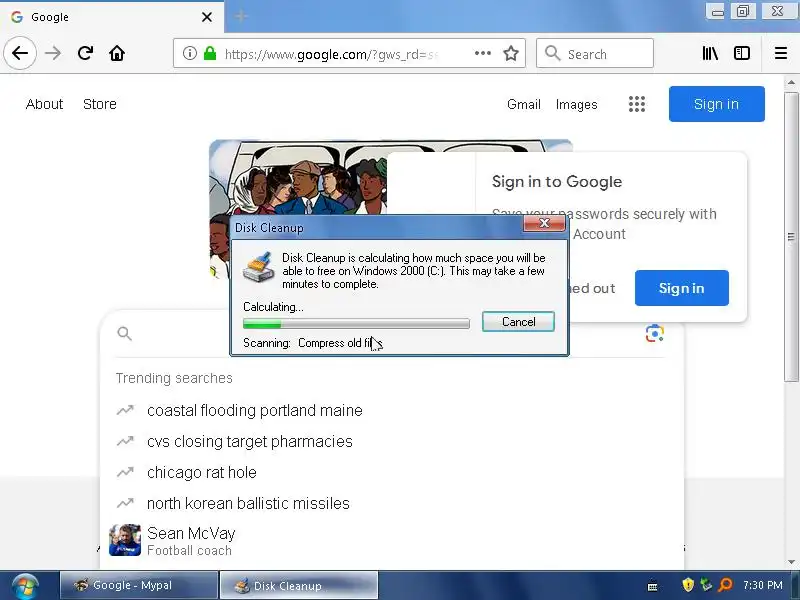Select trending search north korean ballistic missiles
The image size is (800, 600).
(x=248, y=504)
